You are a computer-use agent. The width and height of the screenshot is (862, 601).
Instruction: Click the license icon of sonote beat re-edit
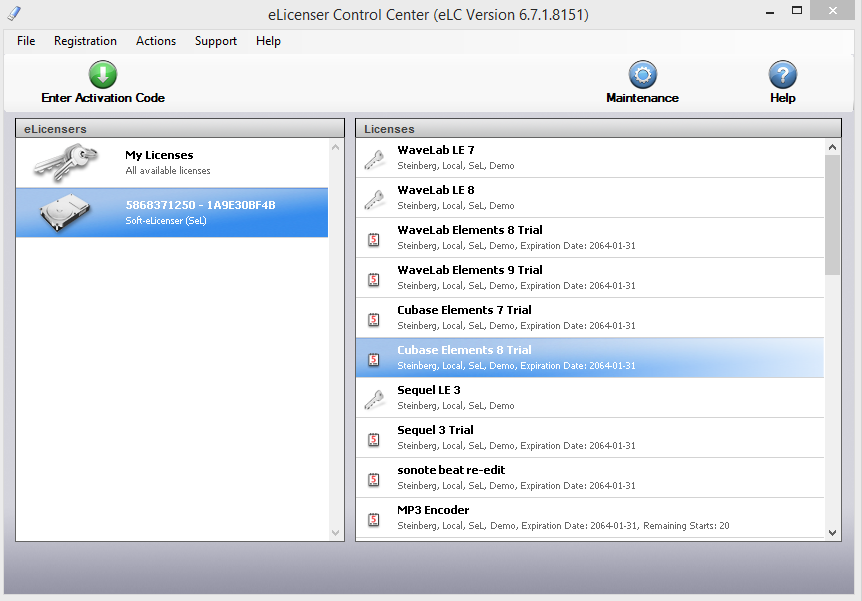point(374,479)
